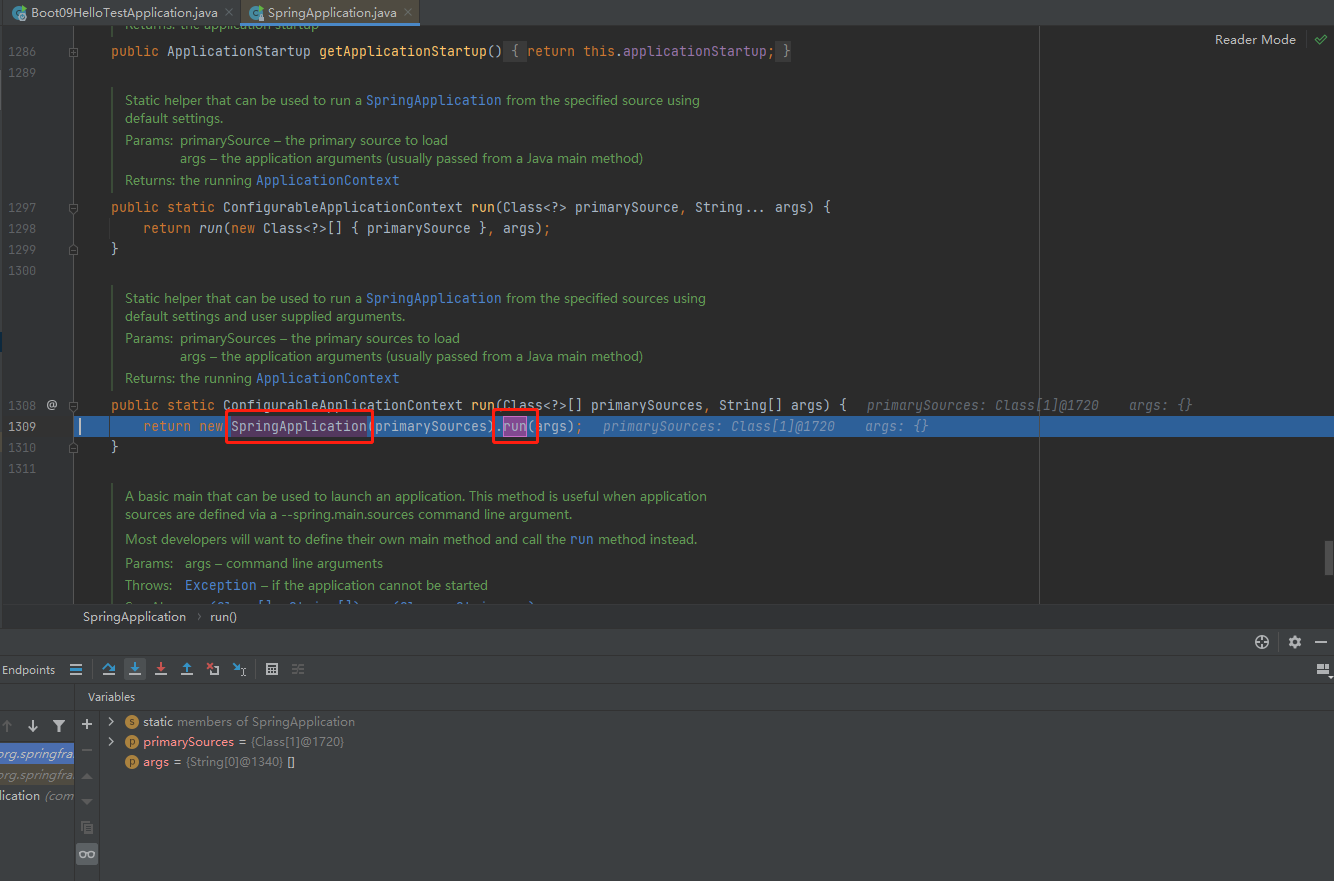Expand static members of SpringApplication

click(x=111, y=721)
